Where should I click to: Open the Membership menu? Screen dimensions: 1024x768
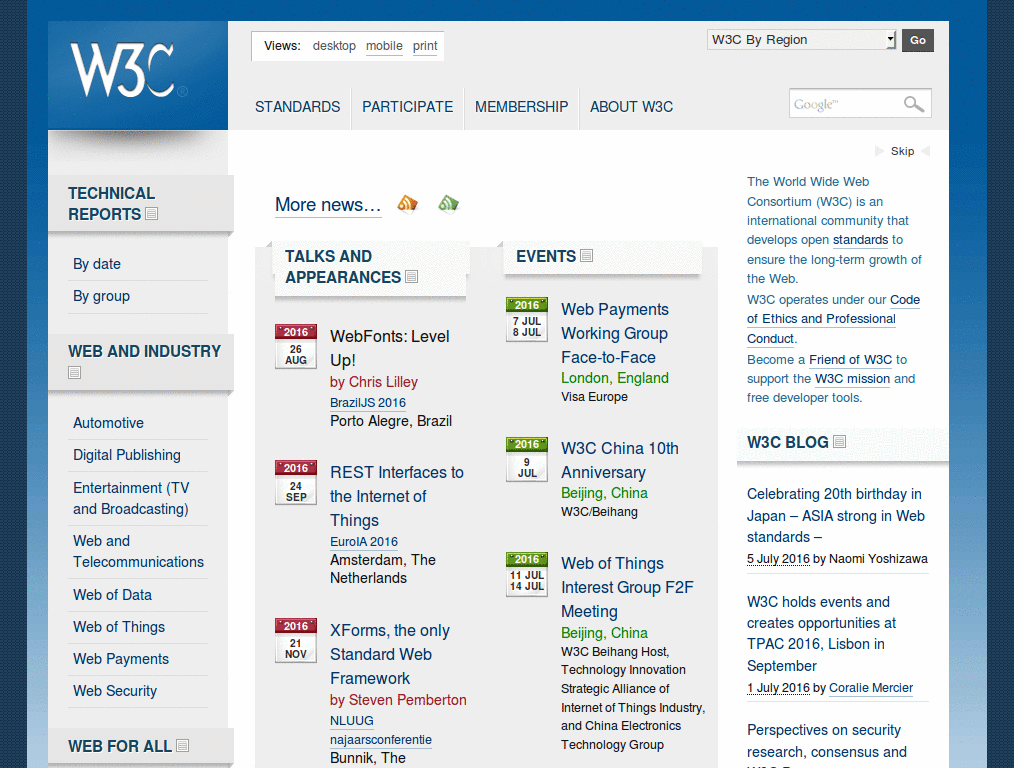[521, 106]
